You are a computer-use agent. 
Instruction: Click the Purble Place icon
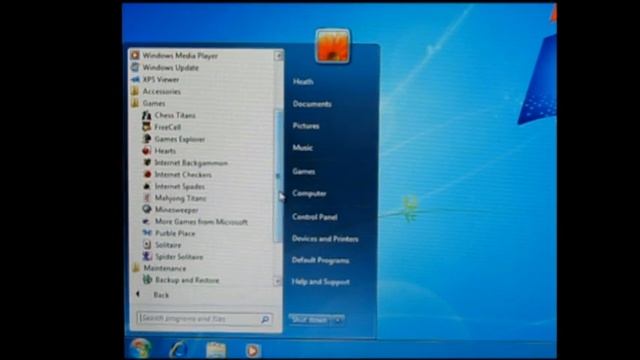pos(147,233)
